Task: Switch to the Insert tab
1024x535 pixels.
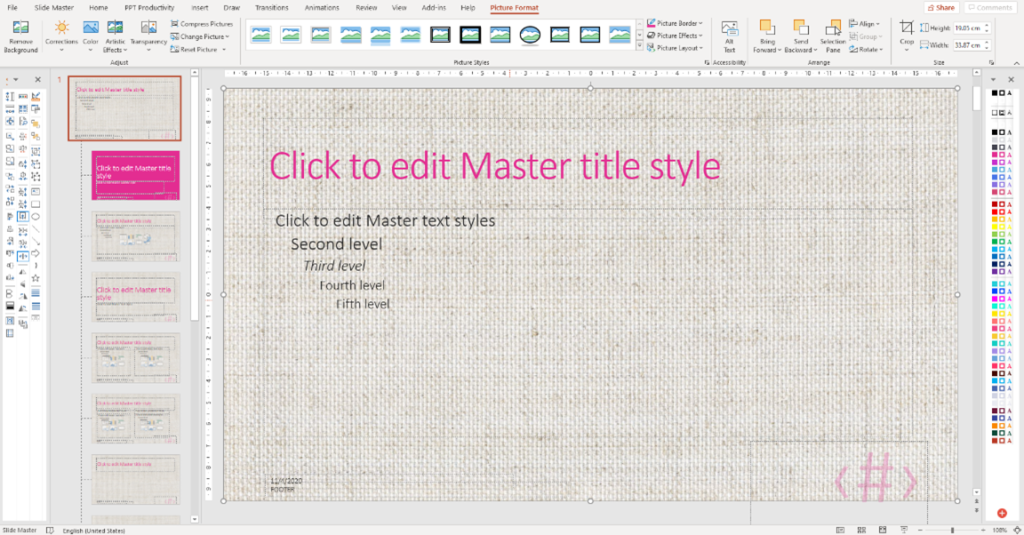Action: coord(200,8)
